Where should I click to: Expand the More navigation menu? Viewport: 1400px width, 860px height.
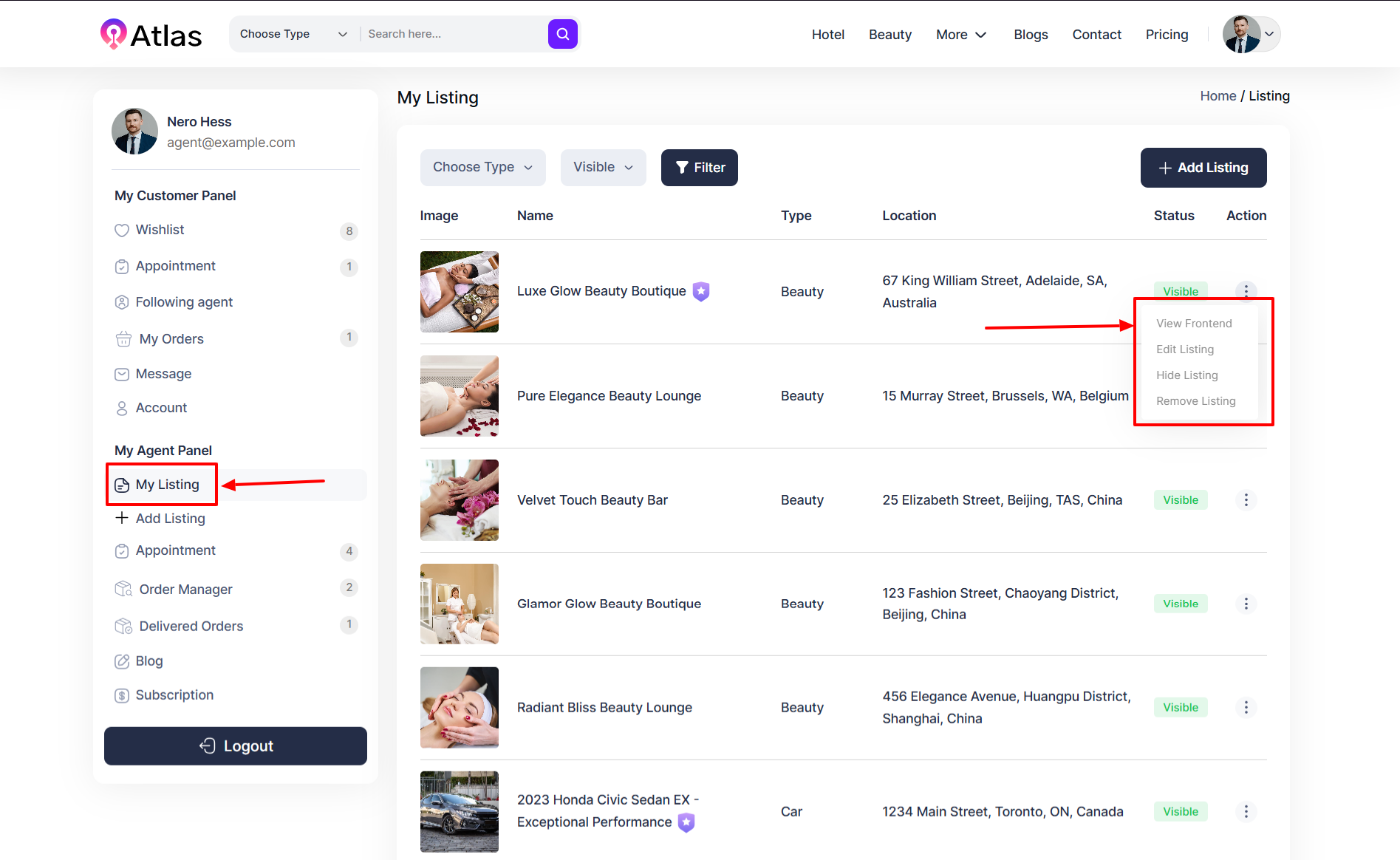pos(960,35)
